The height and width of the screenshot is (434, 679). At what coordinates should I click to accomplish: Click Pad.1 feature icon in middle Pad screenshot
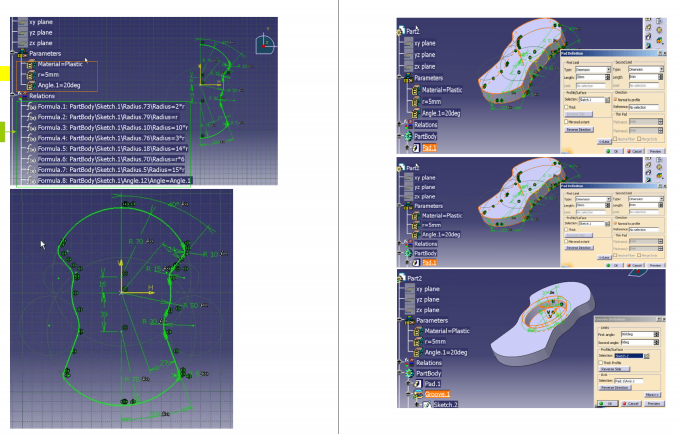pos(416,262)
